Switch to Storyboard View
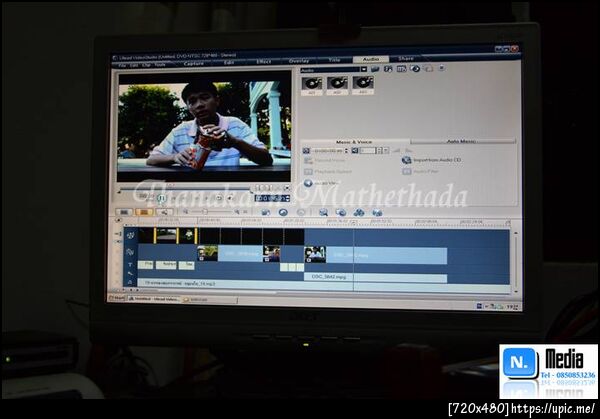Viewport: 600px width, 419px height. (124, 212)
